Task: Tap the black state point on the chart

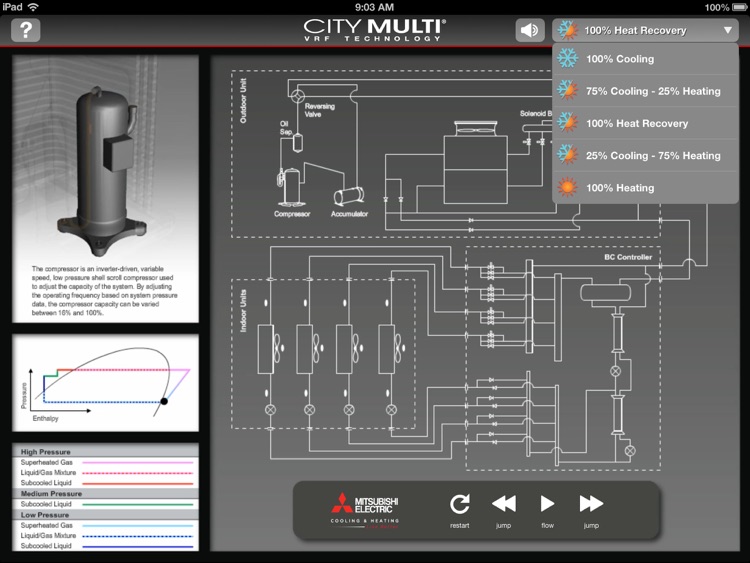Action: click(164, 401)
